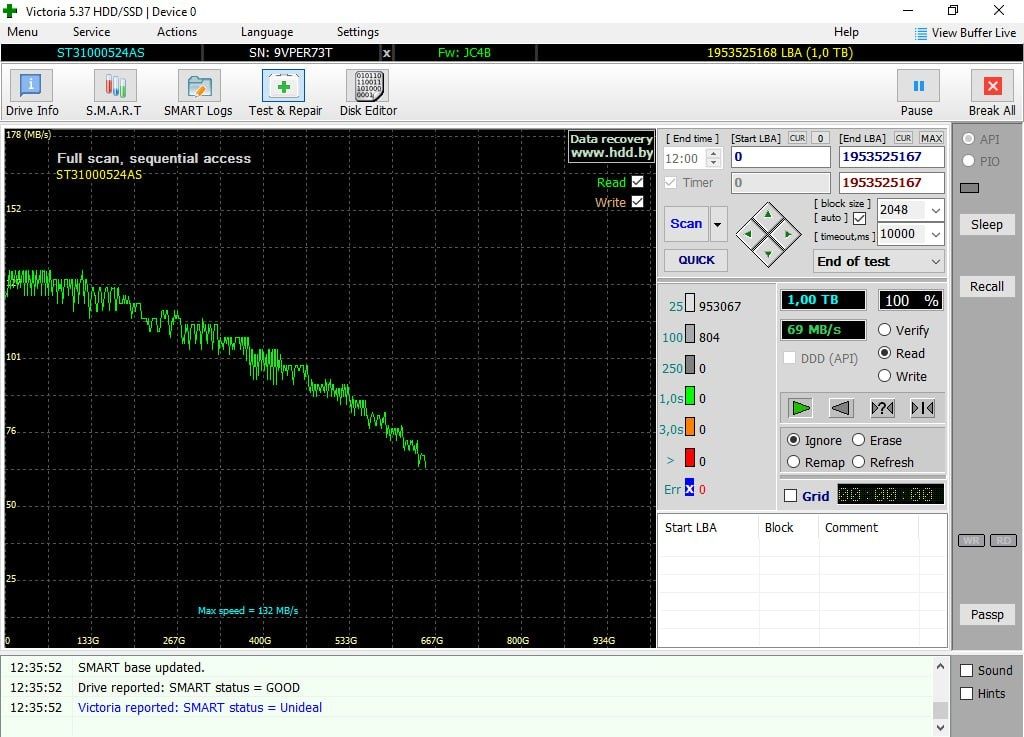The image size is (1024, 737).
Task: Click the orange 3,0s block swatch
Action: (690, 426)
